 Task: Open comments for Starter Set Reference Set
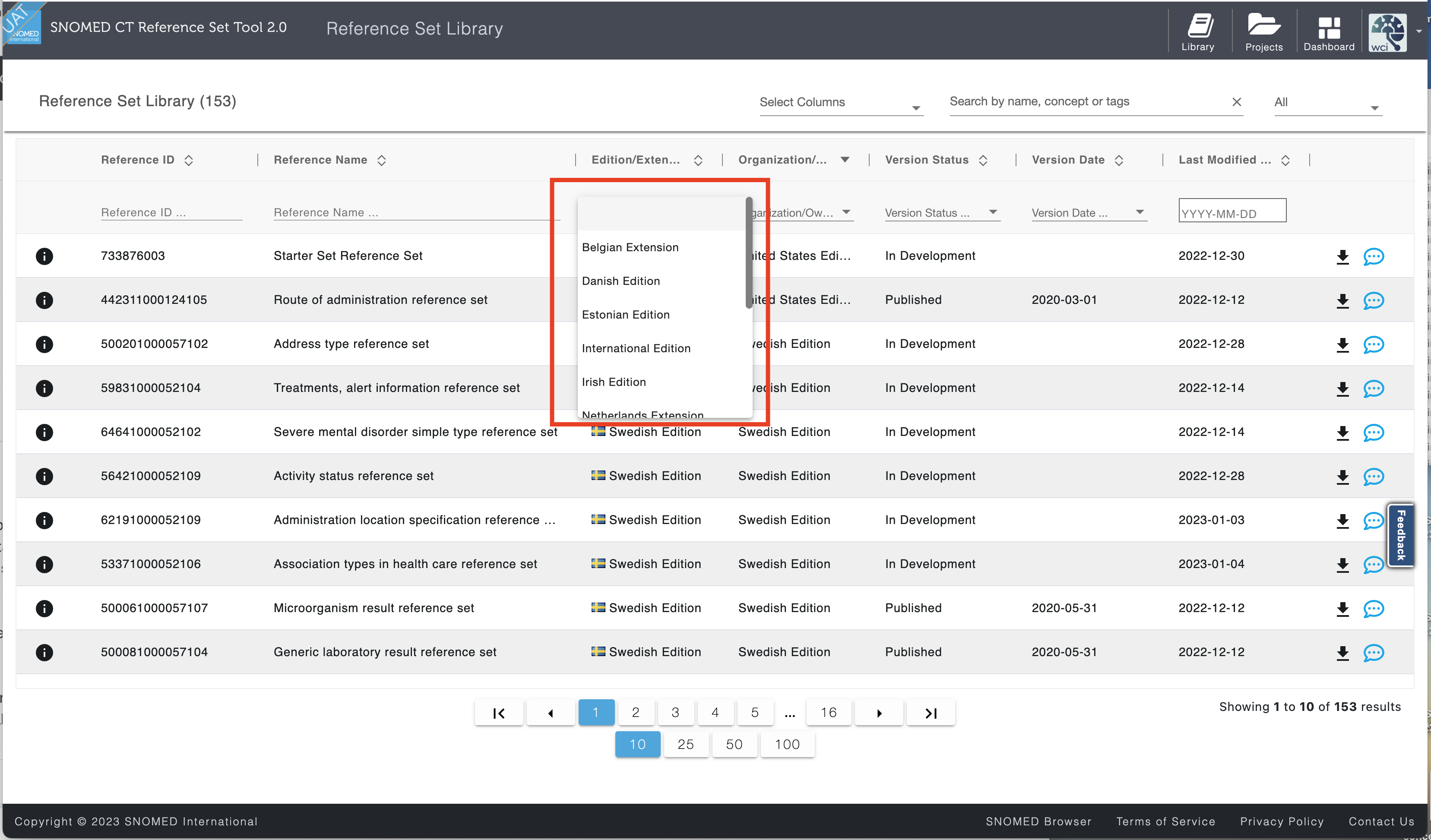(1373, 256)
